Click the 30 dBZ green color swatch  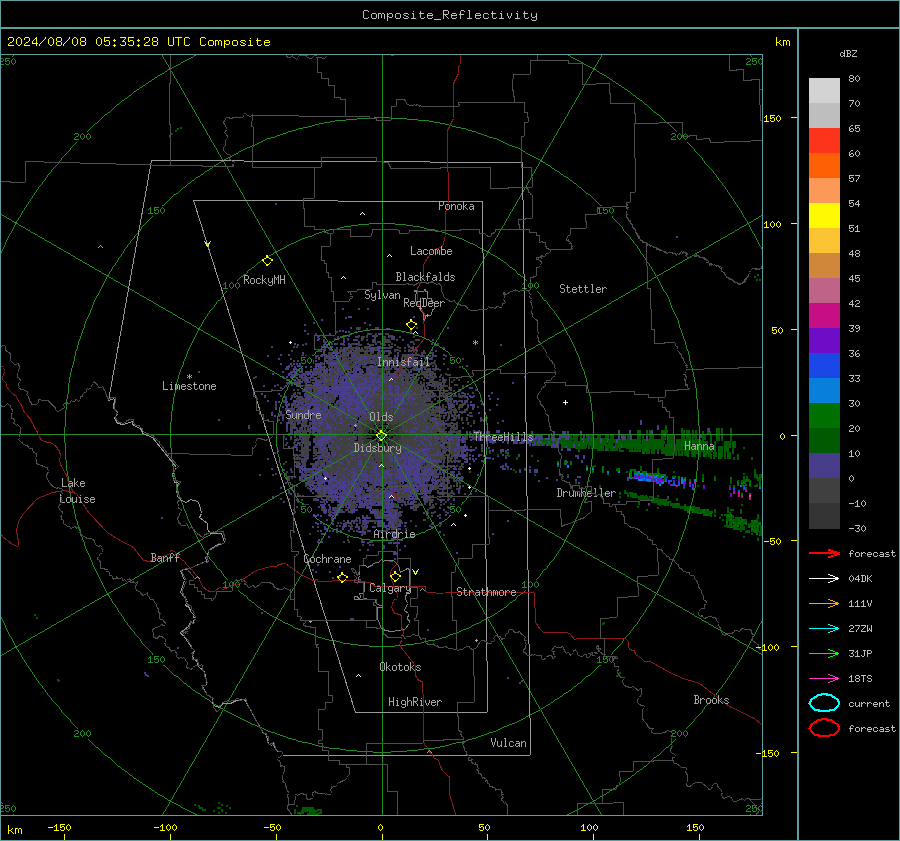pos(824,416)
